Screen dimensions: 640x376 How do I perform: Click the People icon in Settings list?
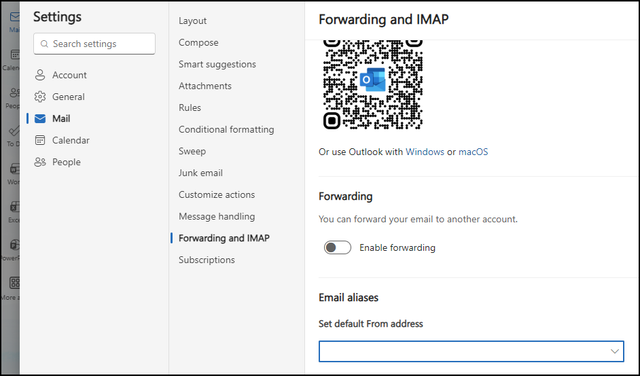40,162
